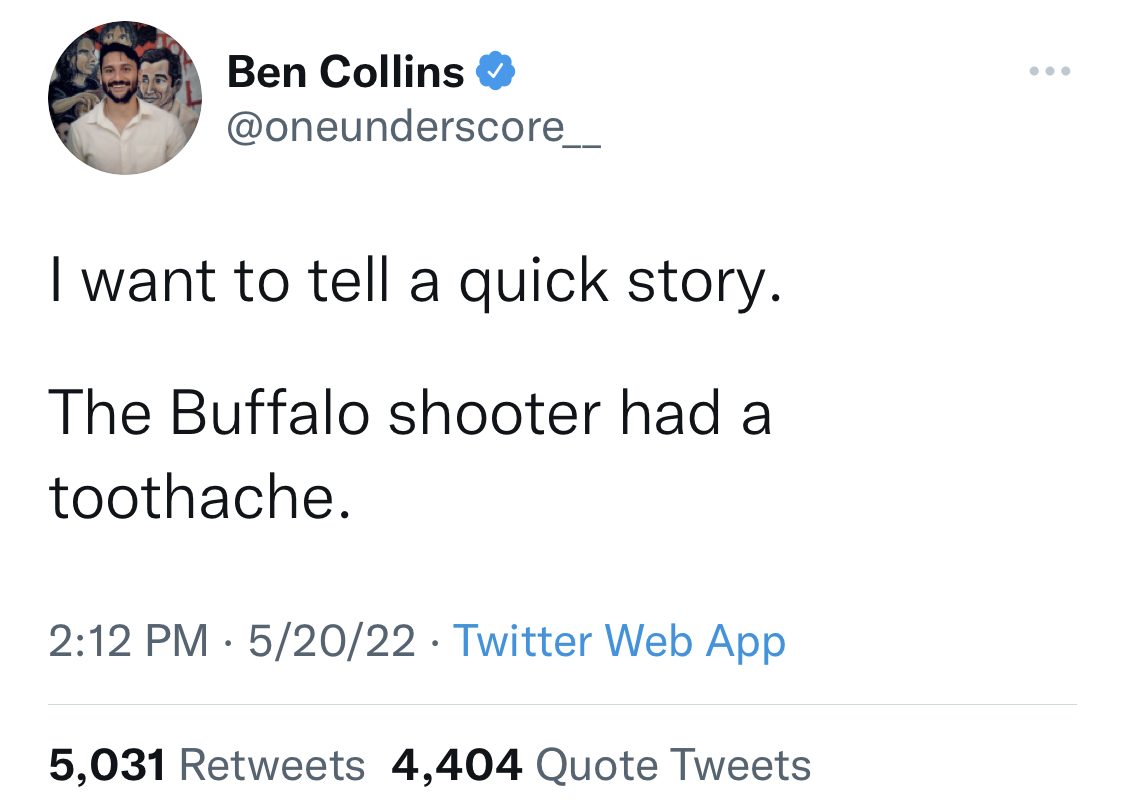Open the @oneunderscore__ handle link

click(414, 127)
